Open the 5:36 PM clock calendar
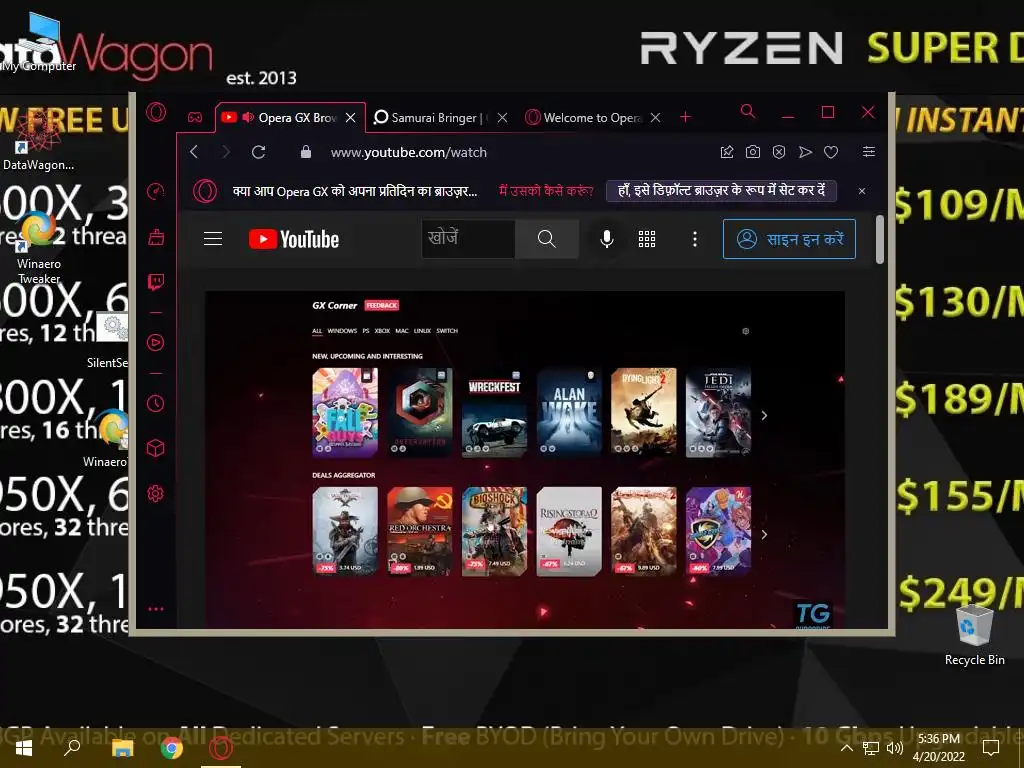 [x=938, y=748]
